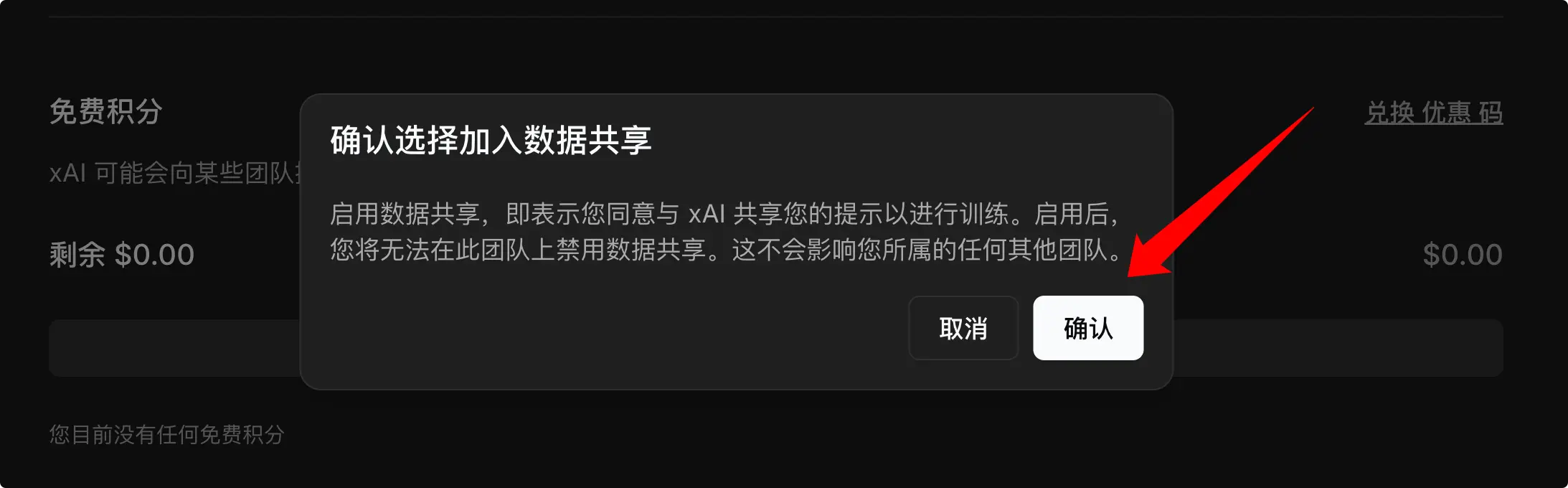Click the word xAI inside the dialog body
Viewport: 1568px width, 488px height.
click(x=707, y=214)
